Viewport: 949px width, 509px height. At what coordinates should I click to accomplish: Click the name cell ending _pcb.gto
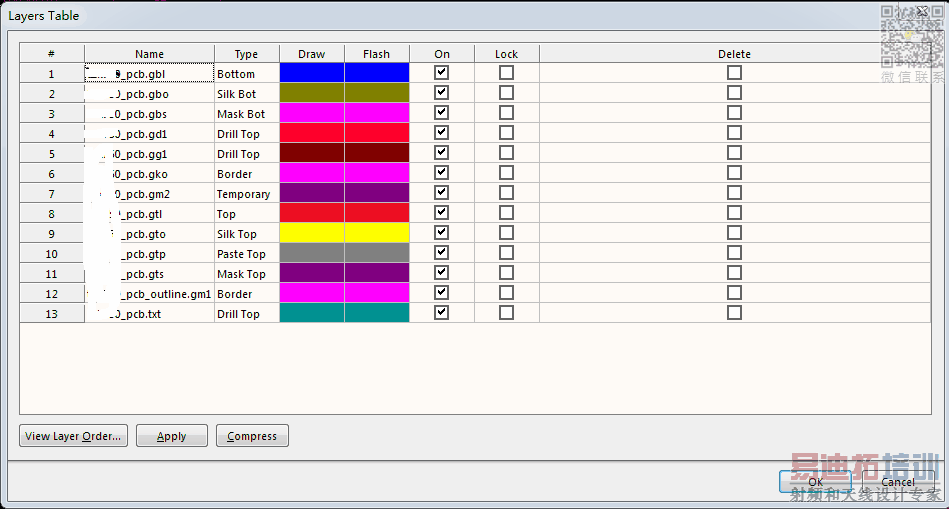(x=149, y=234)
